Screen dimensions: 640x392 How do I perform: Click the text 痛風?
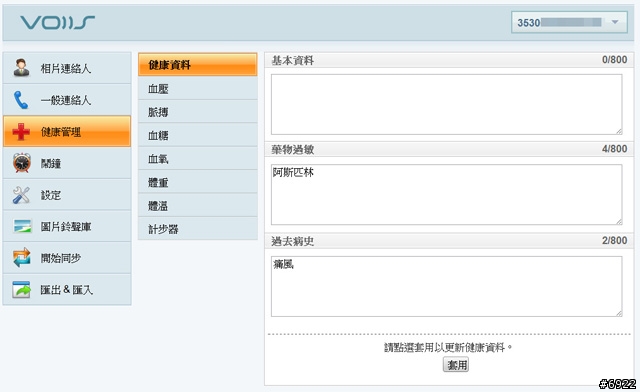283,265
